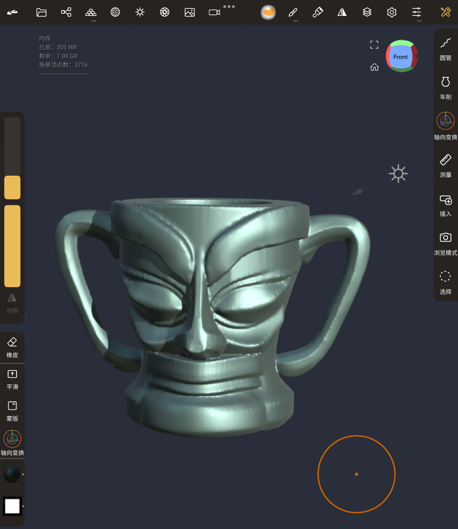Toggle fullscreen view mode
The width and height of the screenshot is (458, 529).
[x=374, y=45]
